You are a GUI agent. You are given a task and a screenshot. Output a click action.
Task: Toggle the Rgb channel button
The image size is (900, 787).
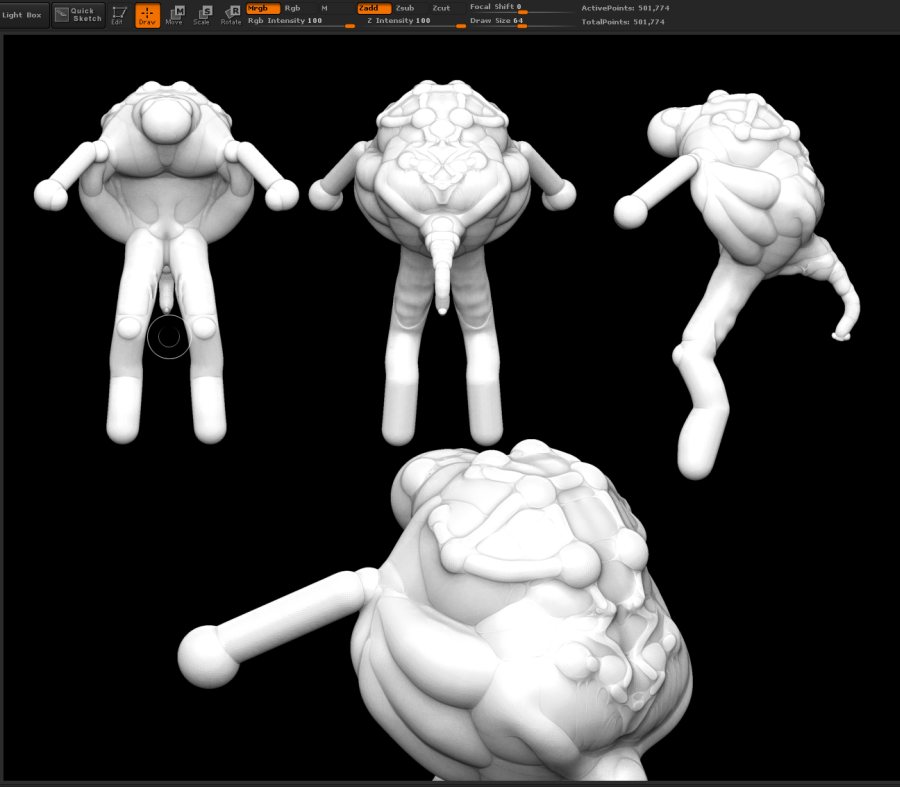click(x=292, y=9)
